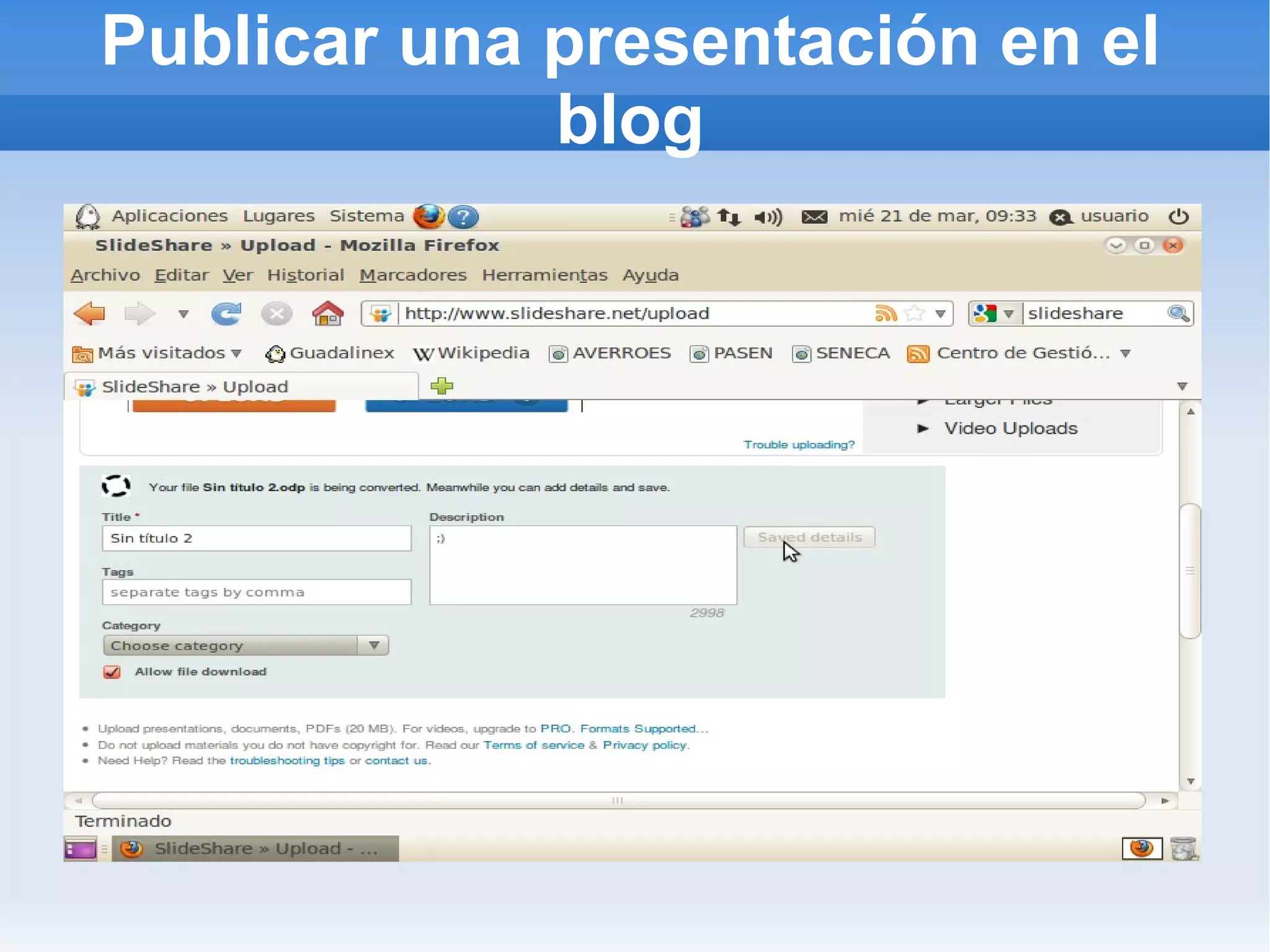Open the Choose category dropdown
This screenshot has height=952, width=1270.
click(246, 646)
